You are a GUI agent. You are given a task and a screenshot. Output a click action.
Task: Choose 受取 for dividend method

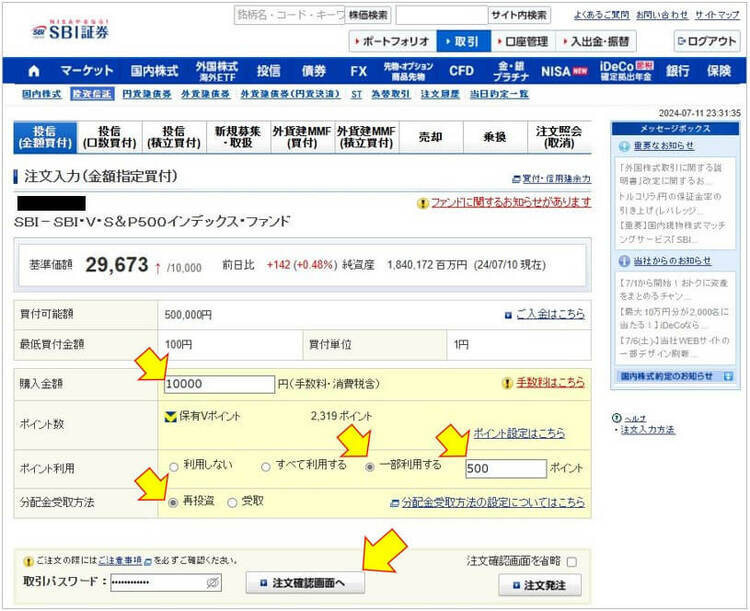tap(232, 502)
